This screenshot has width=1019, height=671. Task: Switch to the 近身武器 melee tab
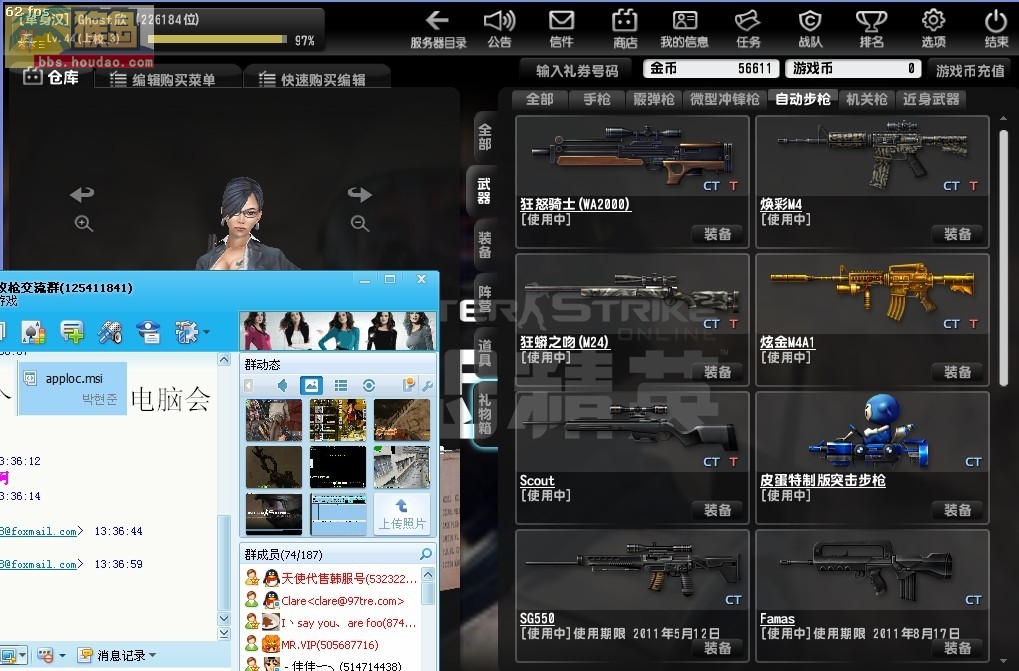tap(931, 99)
